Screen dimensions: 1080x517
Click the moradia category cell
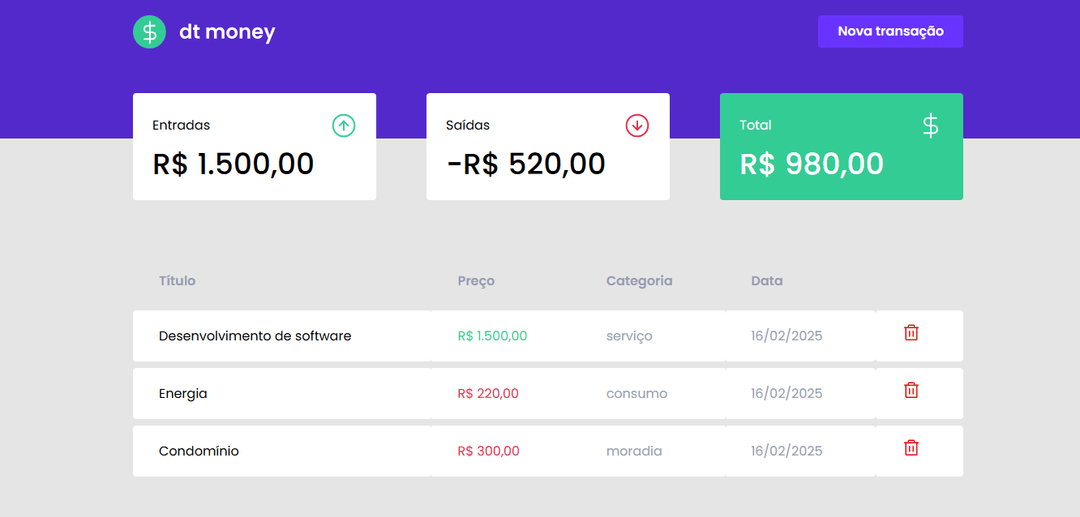click(634, 452)
